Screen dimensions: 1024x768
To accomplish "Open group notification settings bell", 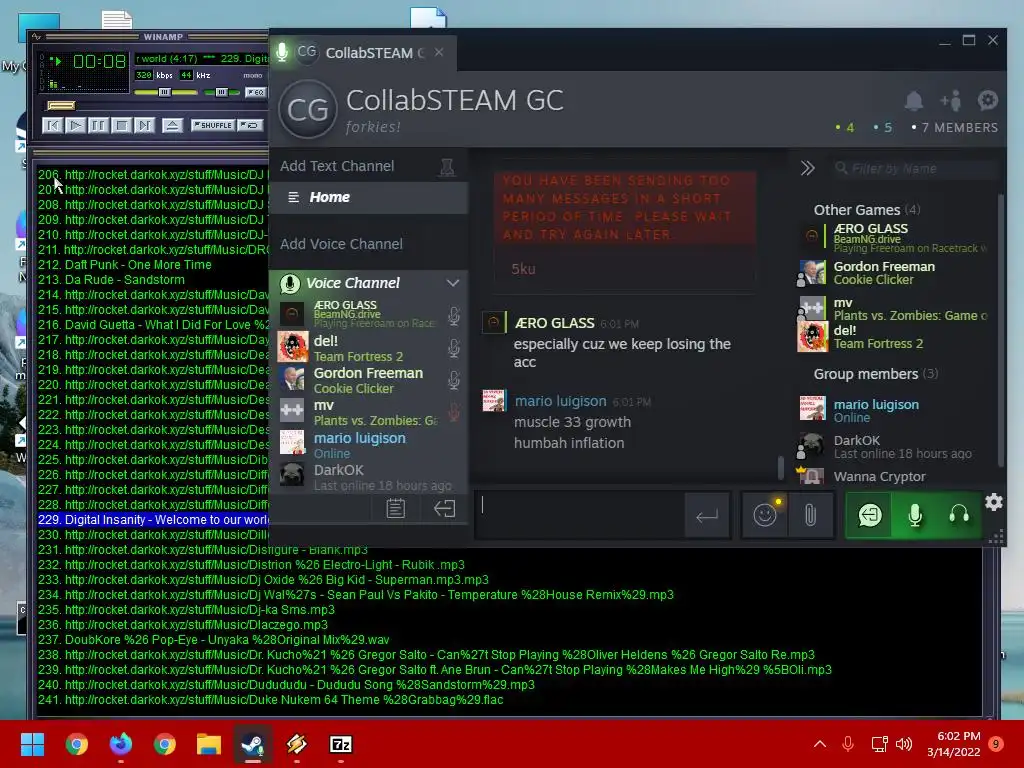I will pos(914,101).
